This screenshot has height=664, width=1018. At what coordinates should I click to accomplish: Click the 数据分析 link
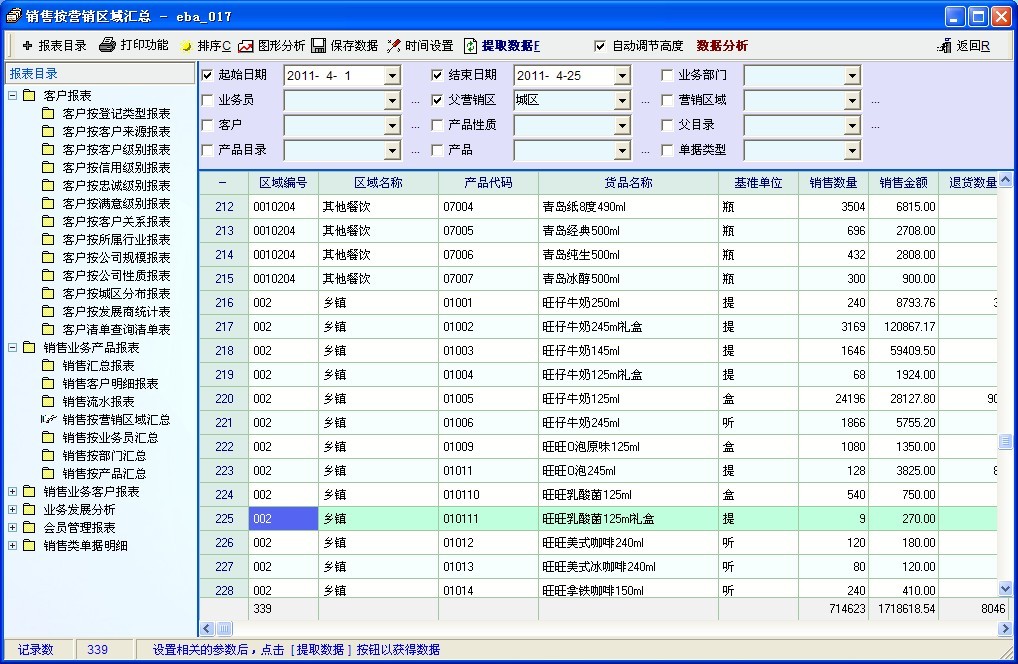pos(722,46)
